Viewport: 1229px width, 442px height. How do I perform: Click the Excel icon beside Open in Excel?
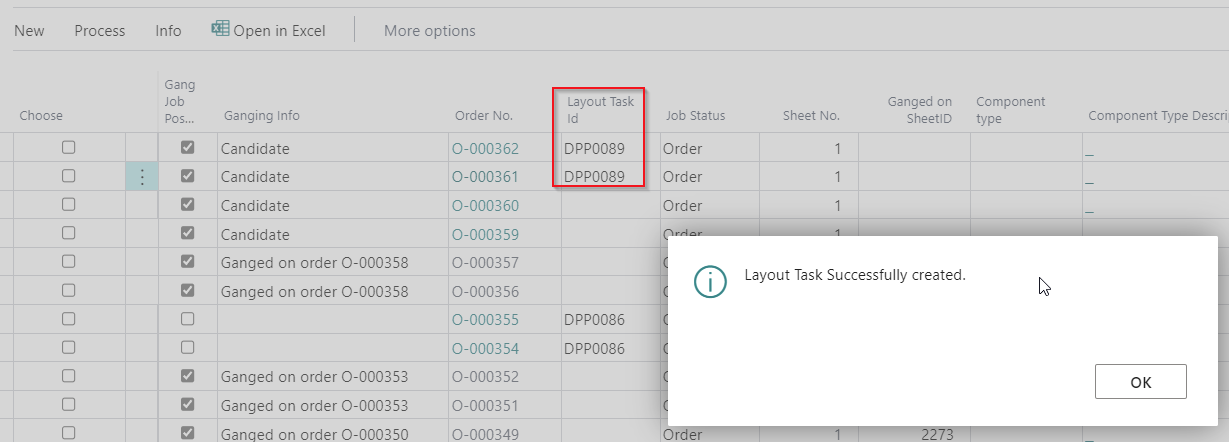point(220,29)
